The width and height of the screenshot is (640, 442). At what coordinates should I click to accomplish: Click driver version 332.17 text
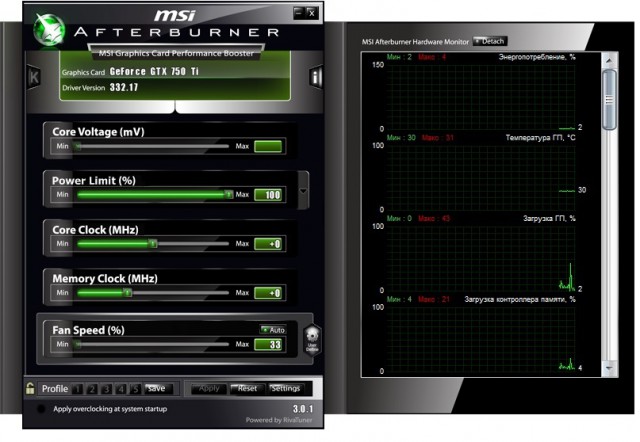(x=124, y=87)
